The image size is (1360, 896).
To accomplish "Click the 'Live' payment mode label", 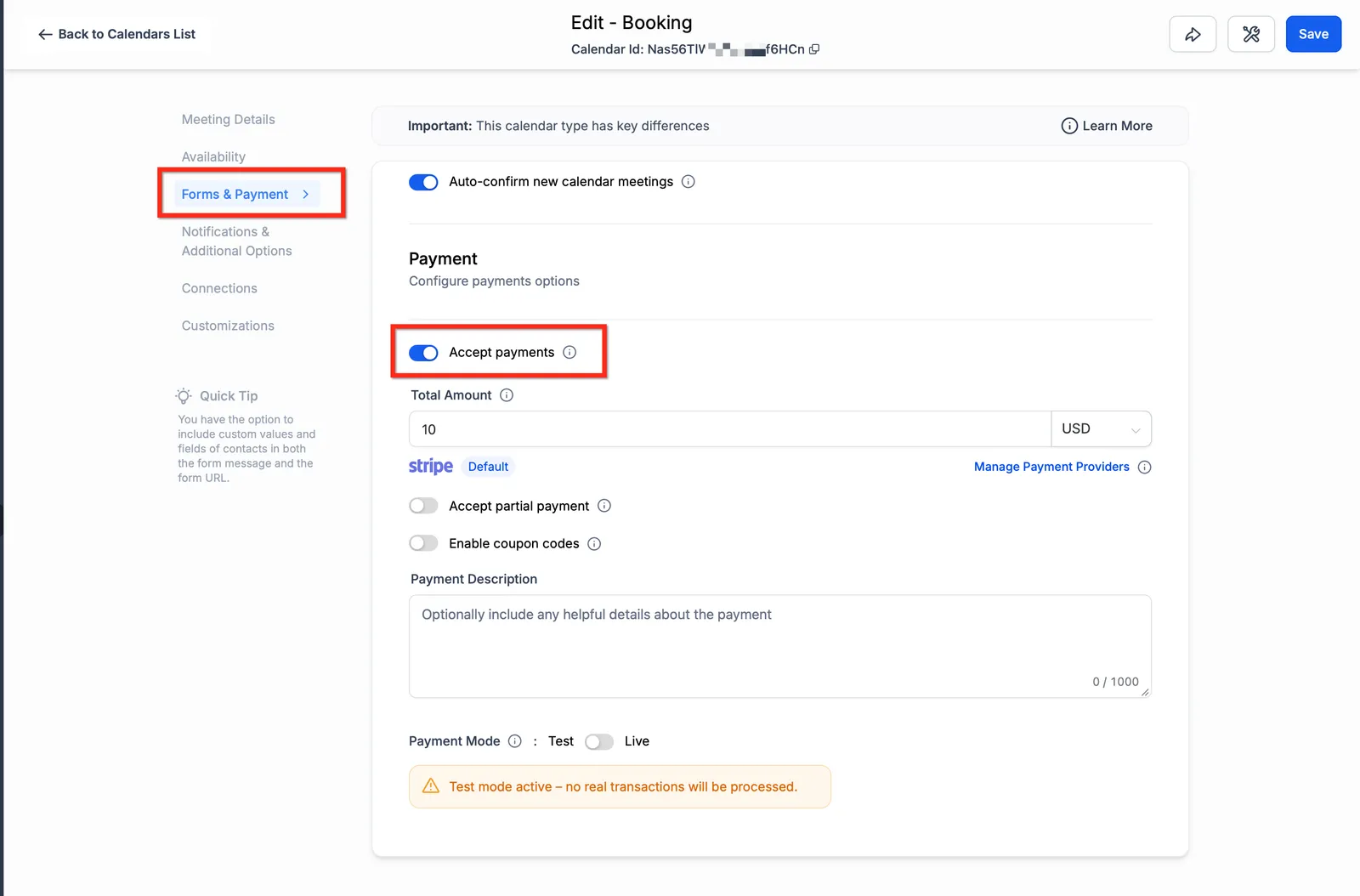I will 637,741.
